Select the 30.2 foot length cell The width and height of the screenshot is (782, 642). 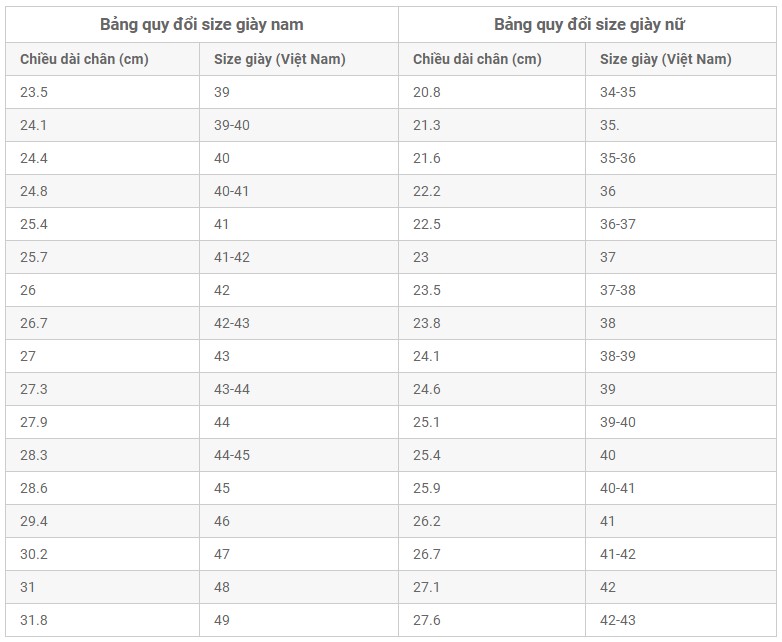34,554
